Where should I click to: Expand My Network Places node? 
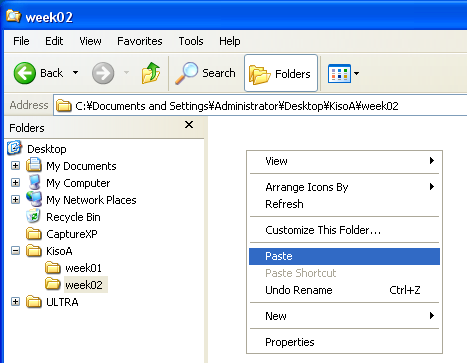click(x=15, y=200)
